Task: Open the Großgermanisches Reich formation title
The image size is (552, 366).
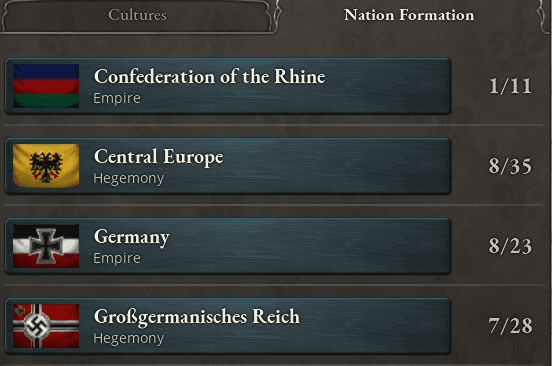Action: pyautogui.click(x=197, y=317)
